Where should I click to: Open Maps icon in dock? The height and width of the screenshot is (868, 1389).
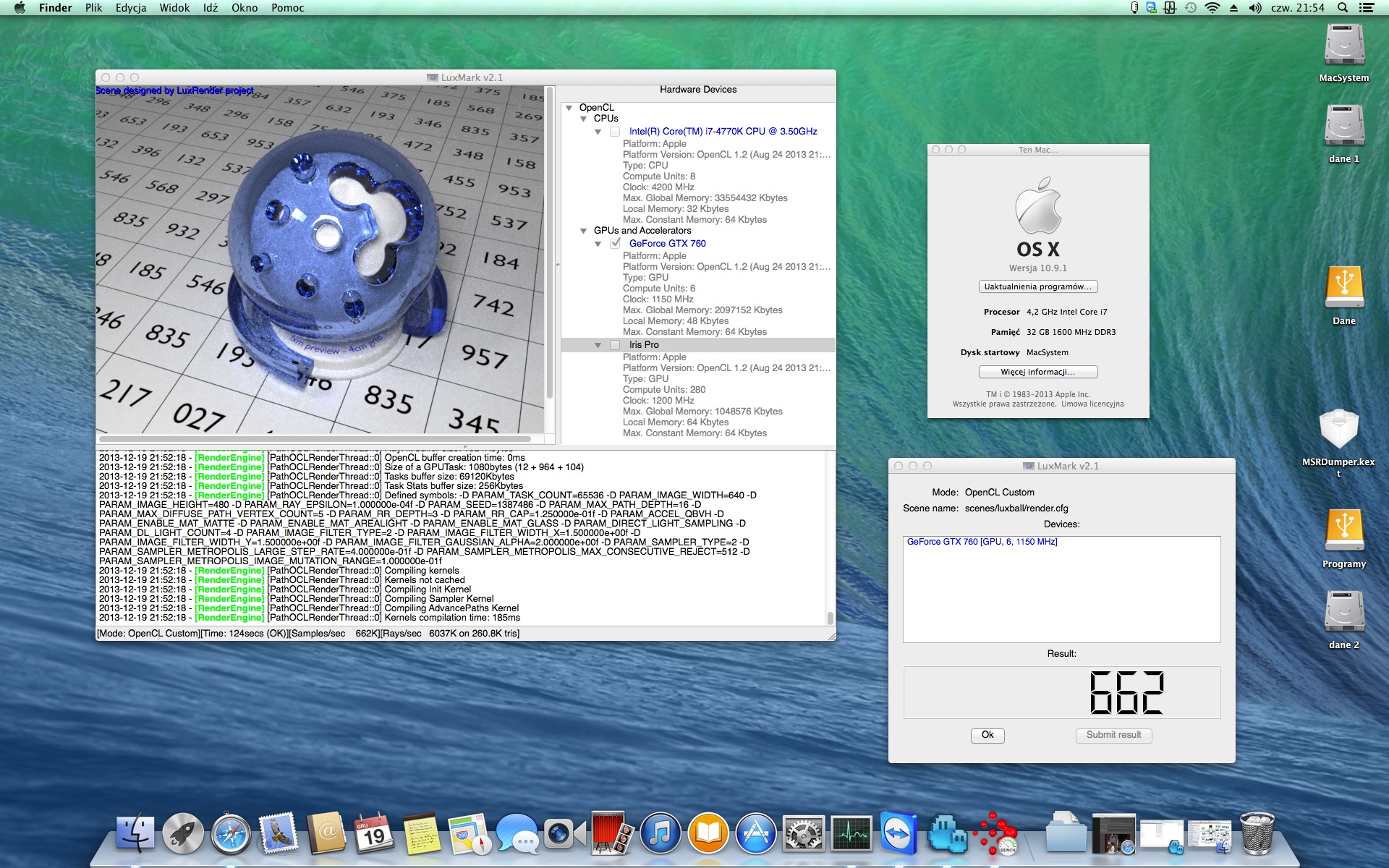click(470, 834)
